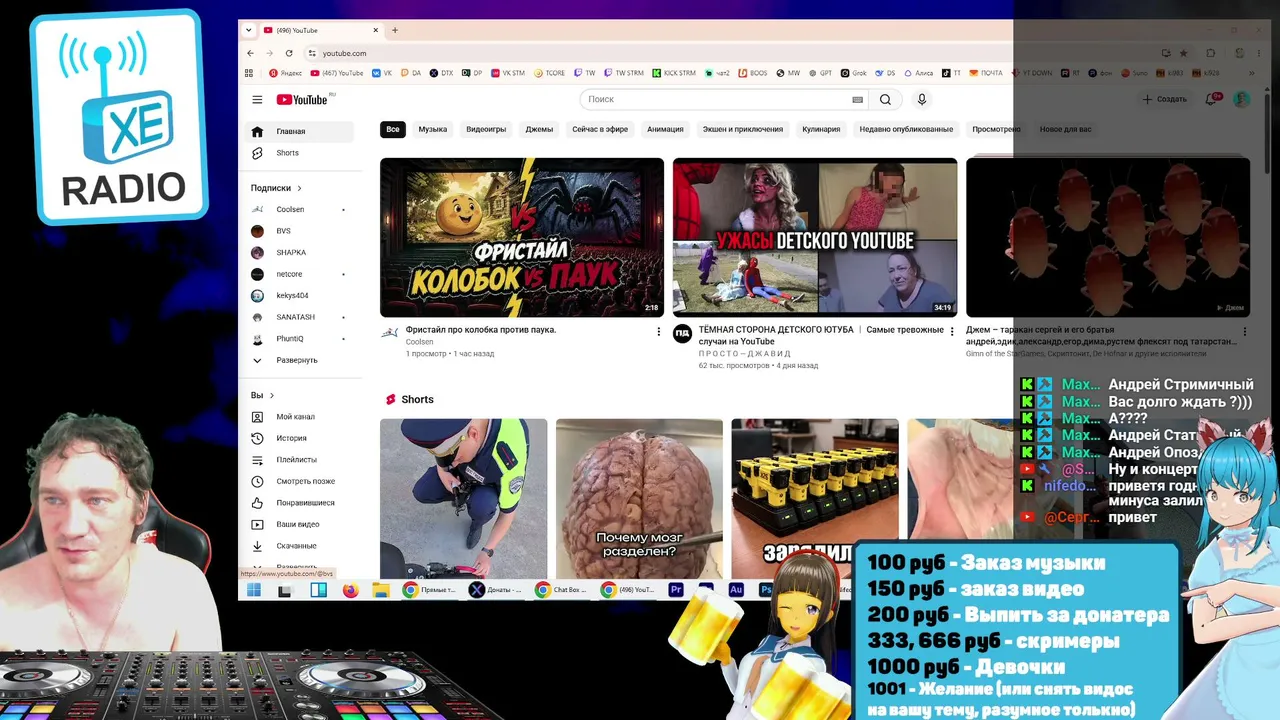
Task: Click the YouTube logo
Action: [x=302, y=99]
